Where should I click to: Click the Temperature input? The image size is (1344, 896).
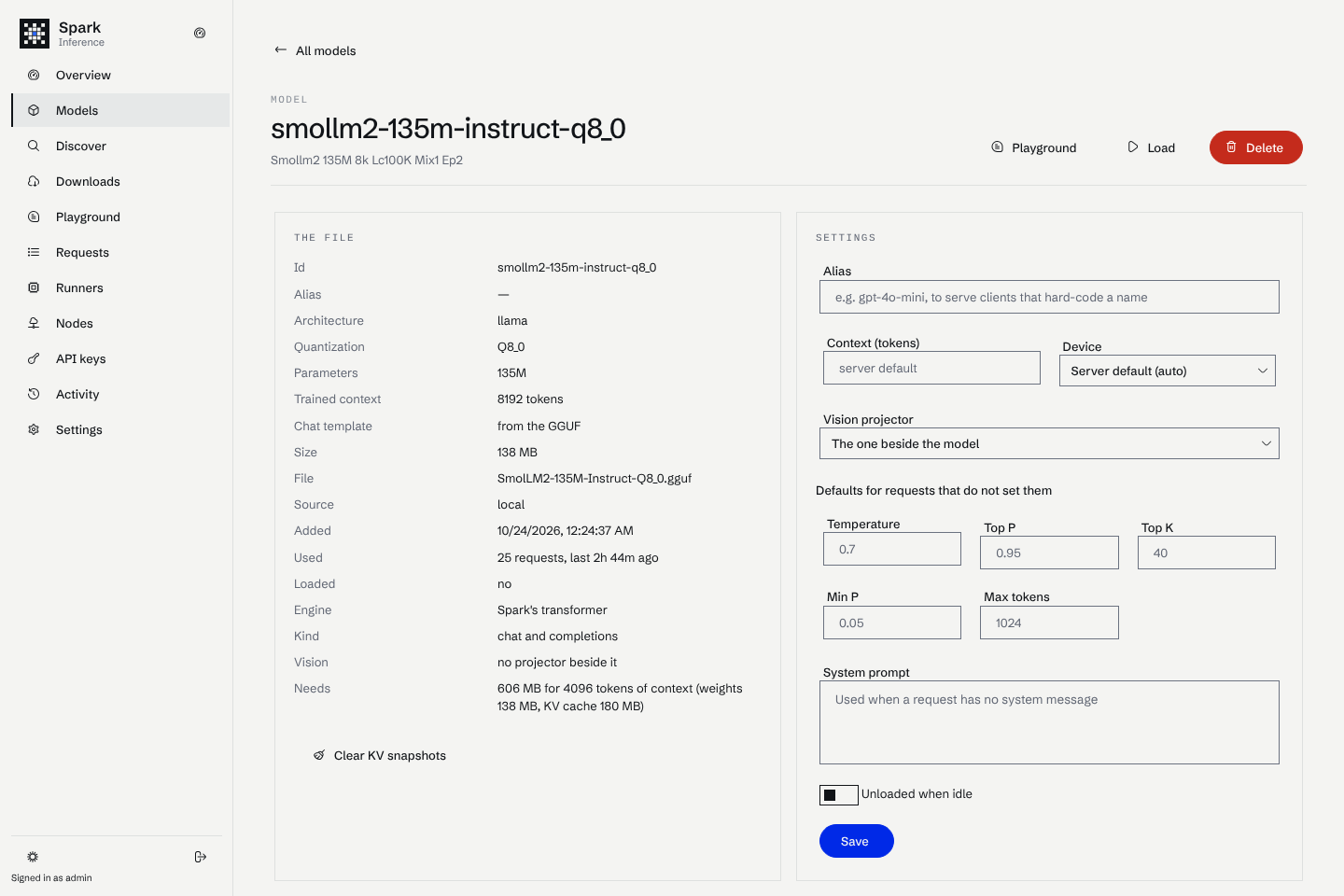pyautogui.click(x=892, y=549)
